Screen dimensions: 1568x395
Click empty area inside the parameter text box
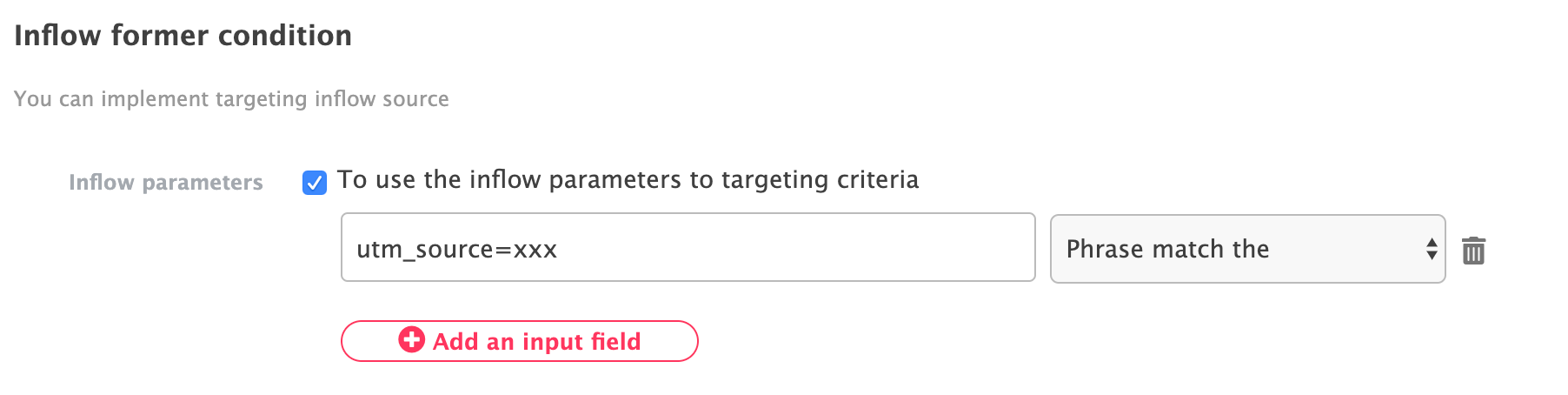click(800, 248)
